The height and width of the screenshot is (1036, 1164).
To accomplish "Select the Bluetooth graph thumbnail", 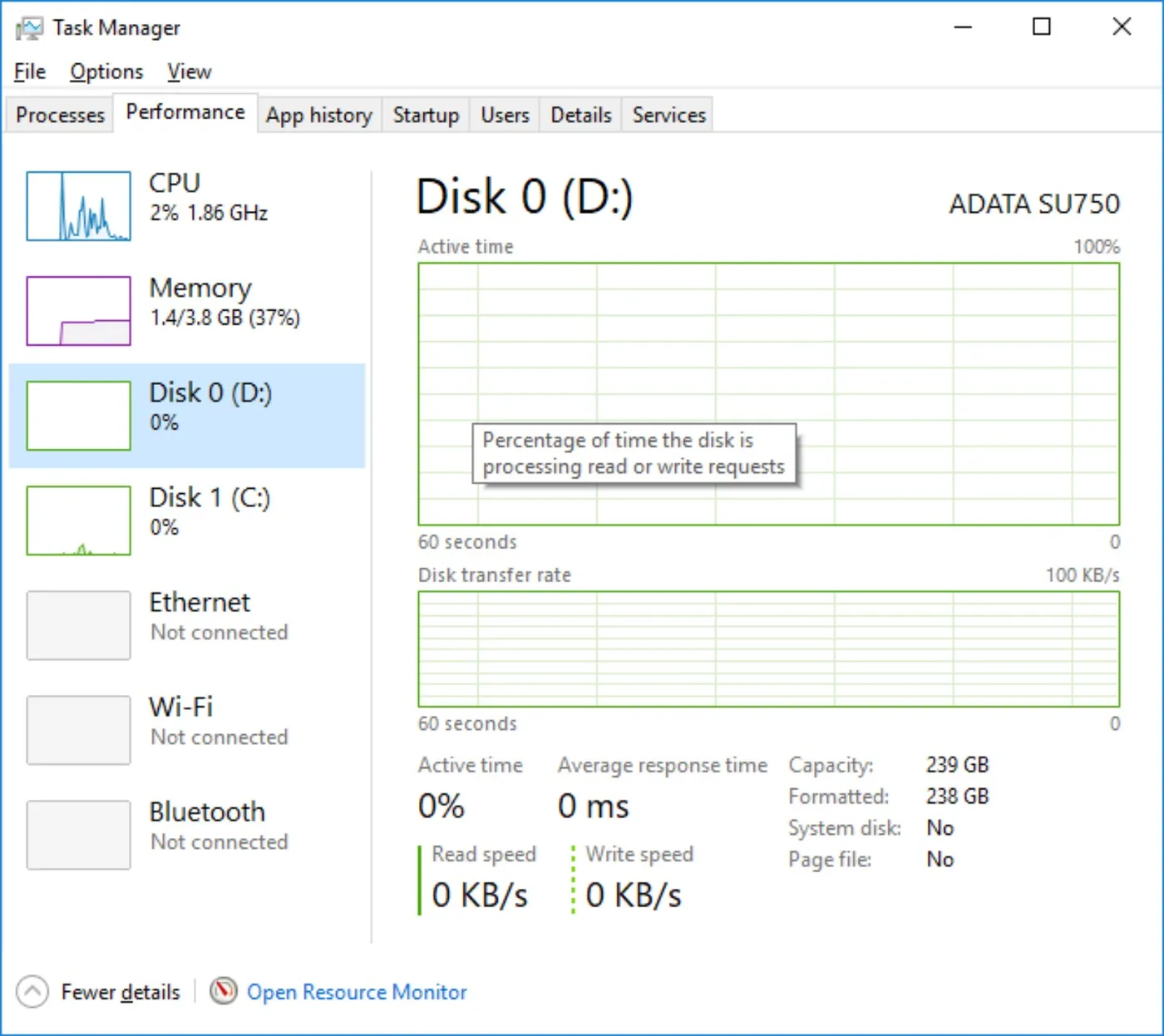I will tap(78, 835).
